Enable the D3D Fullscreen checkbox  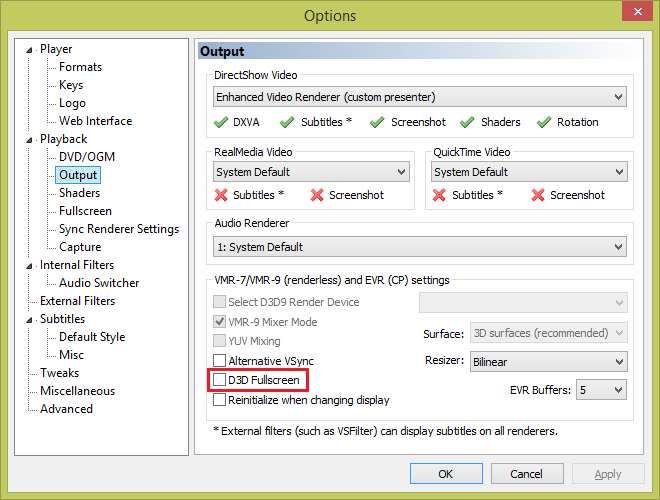click(221, 380)
